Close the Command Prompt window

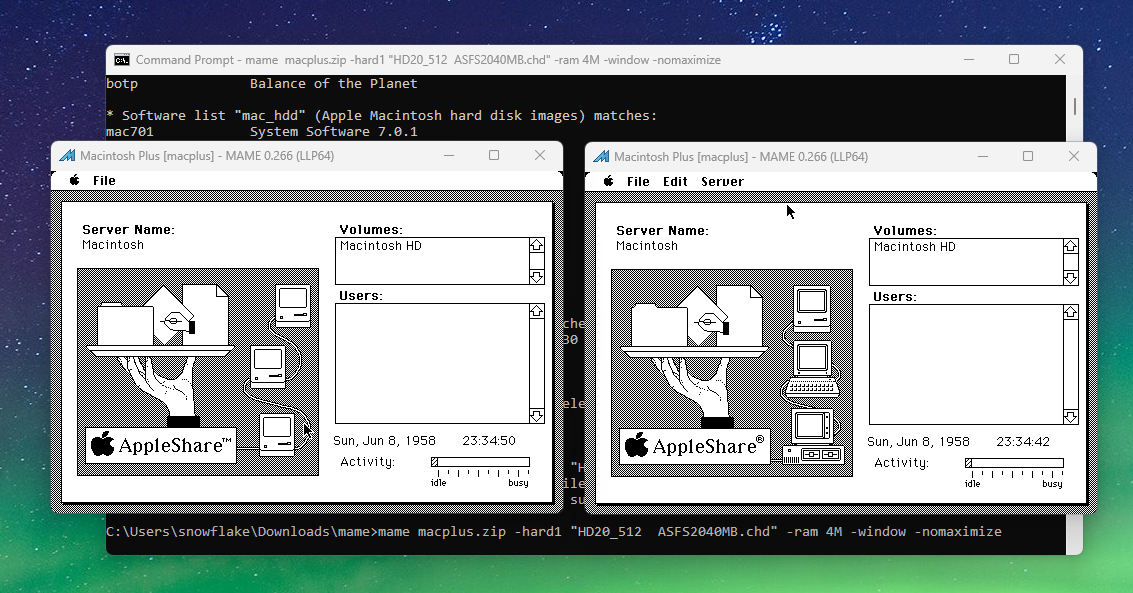click(1059, 59)
